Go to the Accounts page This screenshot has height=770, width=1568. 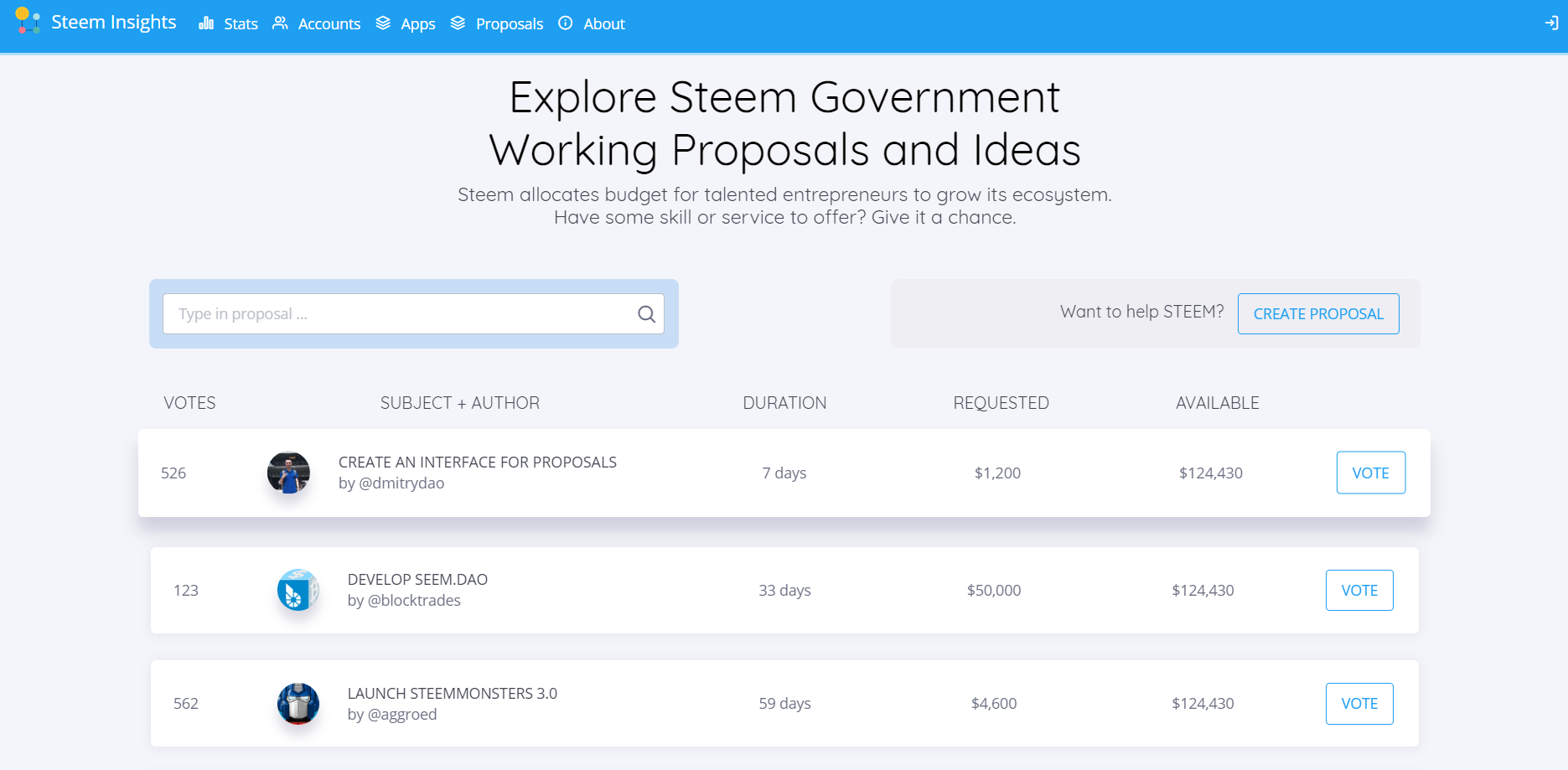(329, 24)
